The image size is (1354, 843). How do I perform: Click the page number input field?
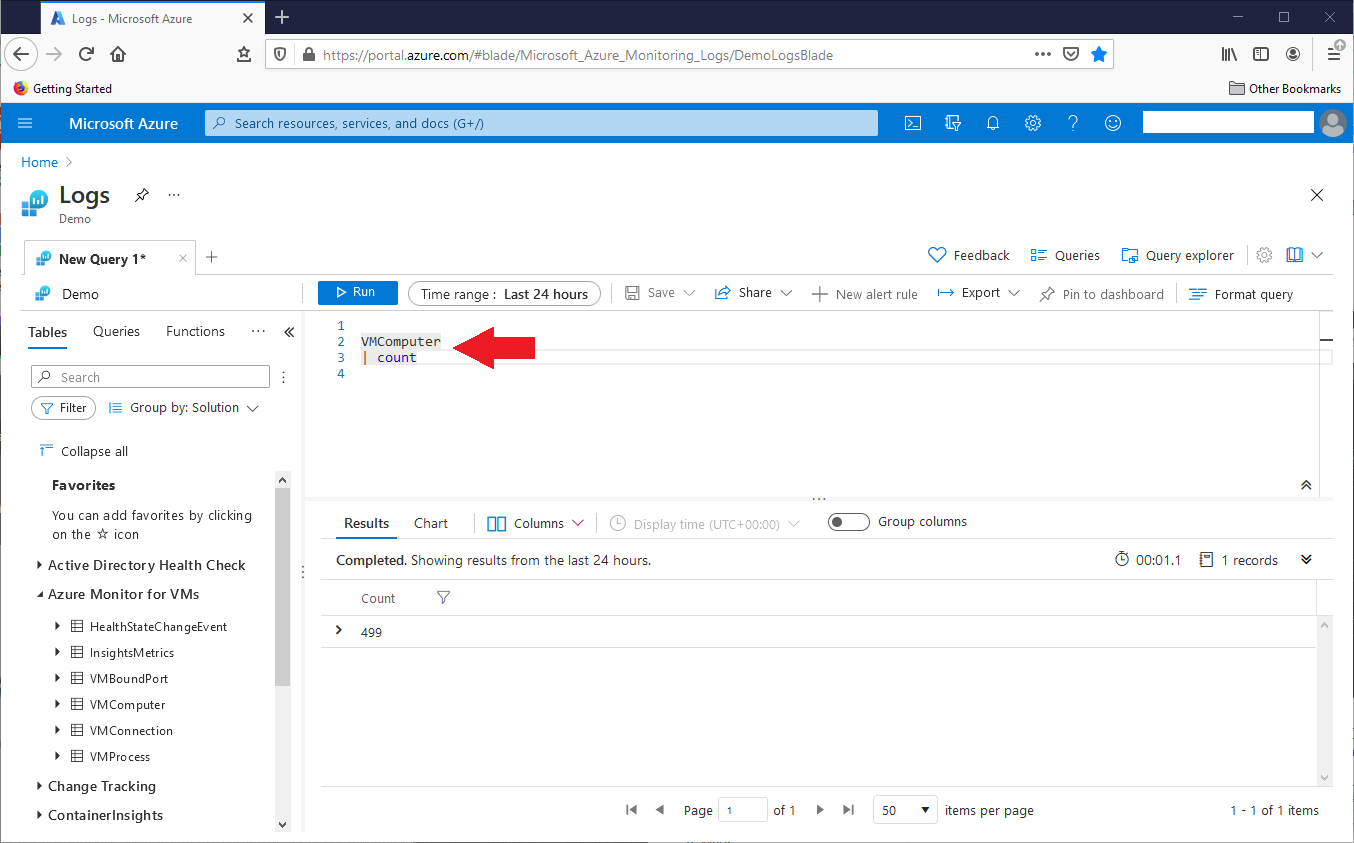point(743,810)
